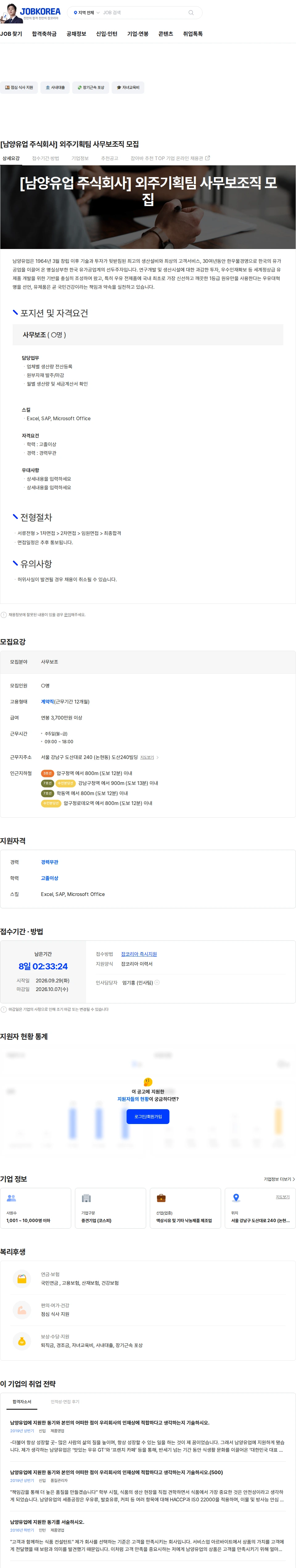296x1568 pixels.
Task: Select the 추천공고 tab
Action: coord(109,158)
